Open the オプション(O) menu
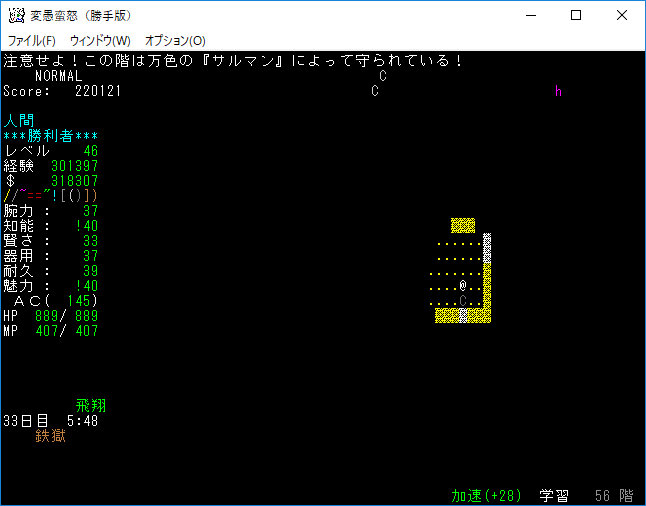Viewport: 646px width, 506px height. point(175,40)
